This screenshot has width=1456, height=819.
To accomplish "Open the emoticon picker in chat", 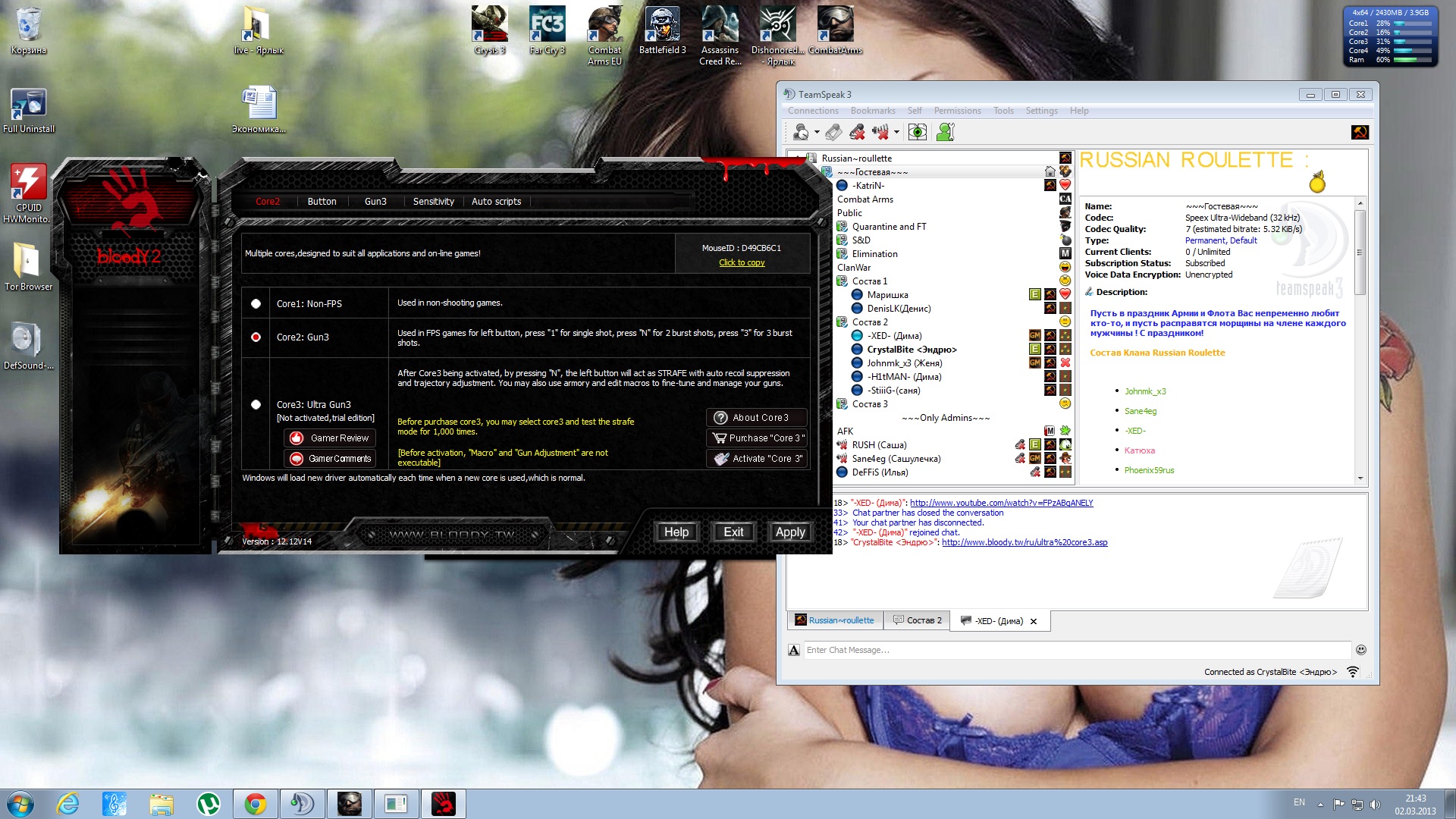I will (1360, 650).
